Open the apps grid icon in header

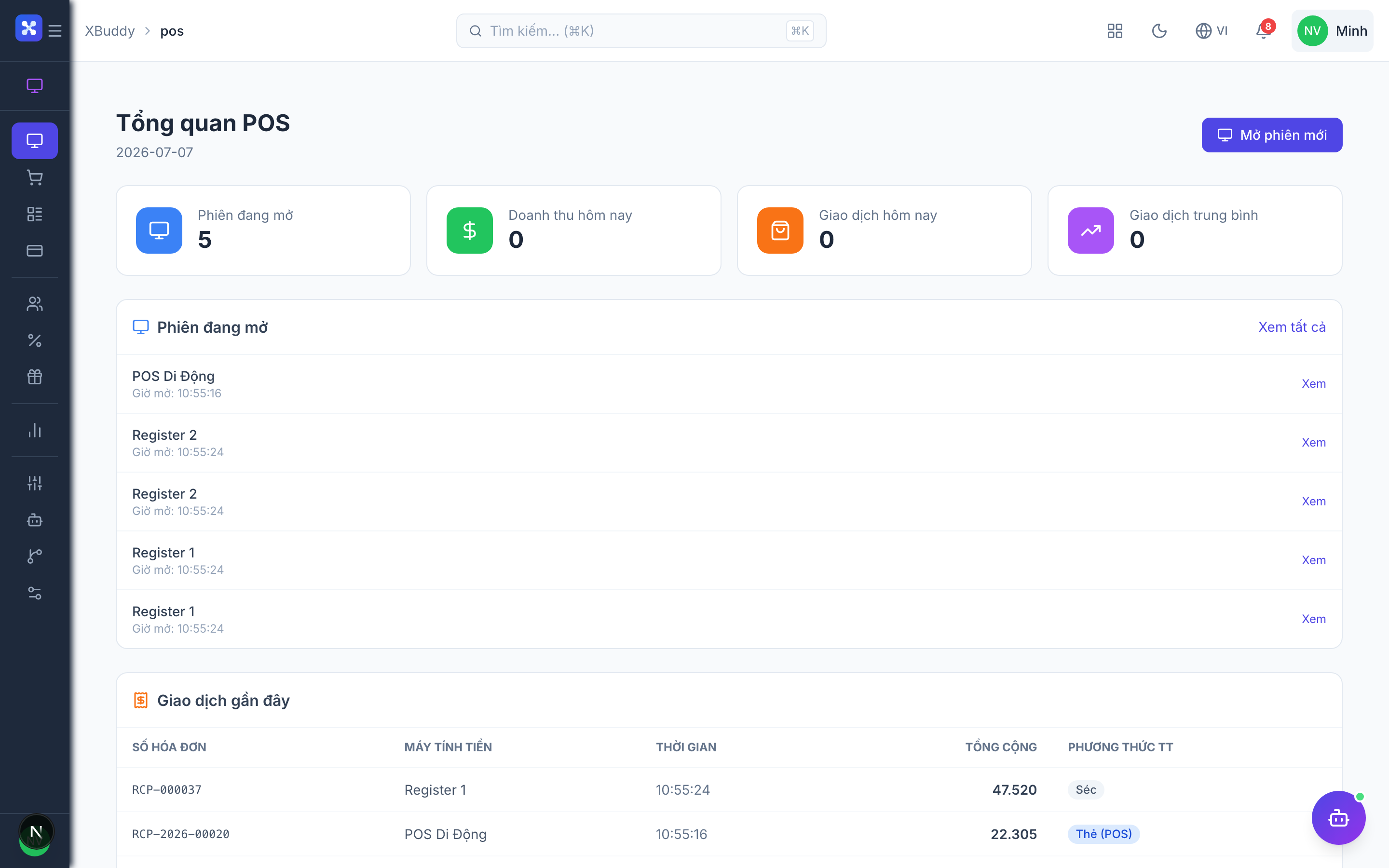(x=1115, y=30)
